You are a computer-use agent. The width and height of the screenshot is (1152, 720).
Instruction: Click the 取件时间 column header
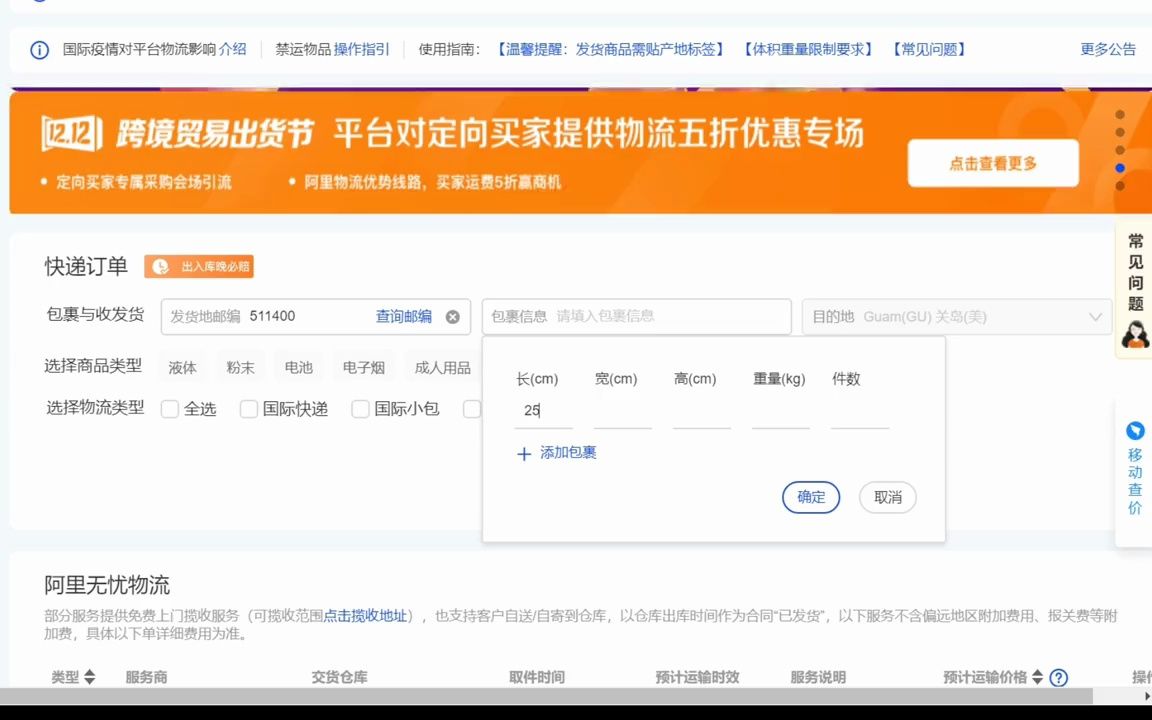click(x=536, y=677)
